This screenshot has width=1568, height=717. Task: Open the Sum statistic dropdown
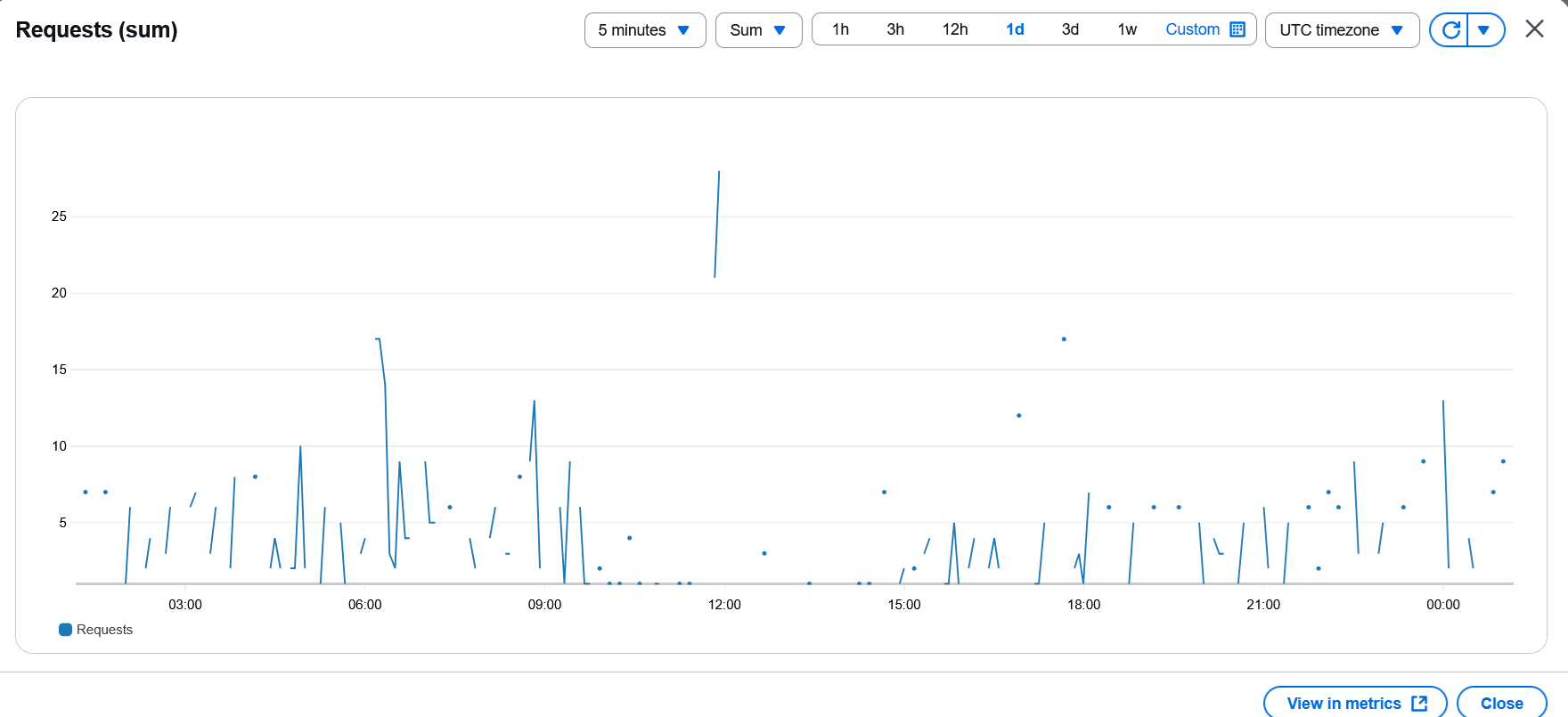click(x=758, y=30)
